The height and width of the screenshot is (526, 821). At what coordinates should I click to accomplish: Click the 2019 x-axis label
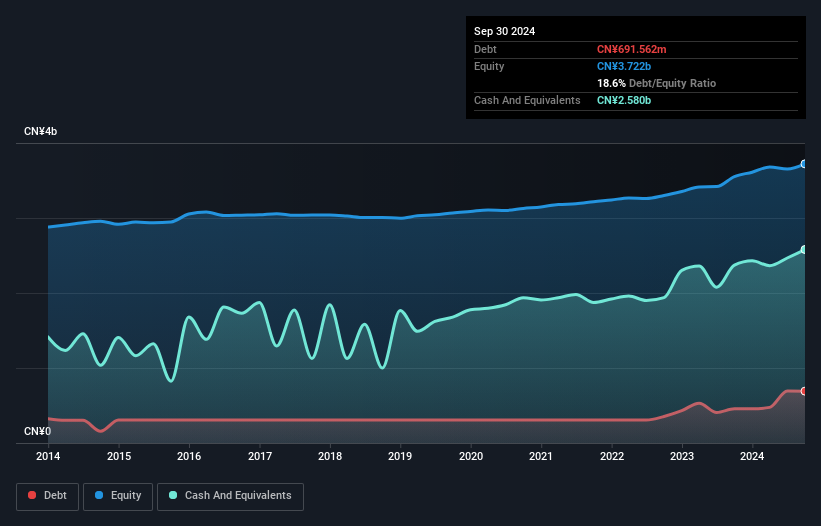coord(400,457)
